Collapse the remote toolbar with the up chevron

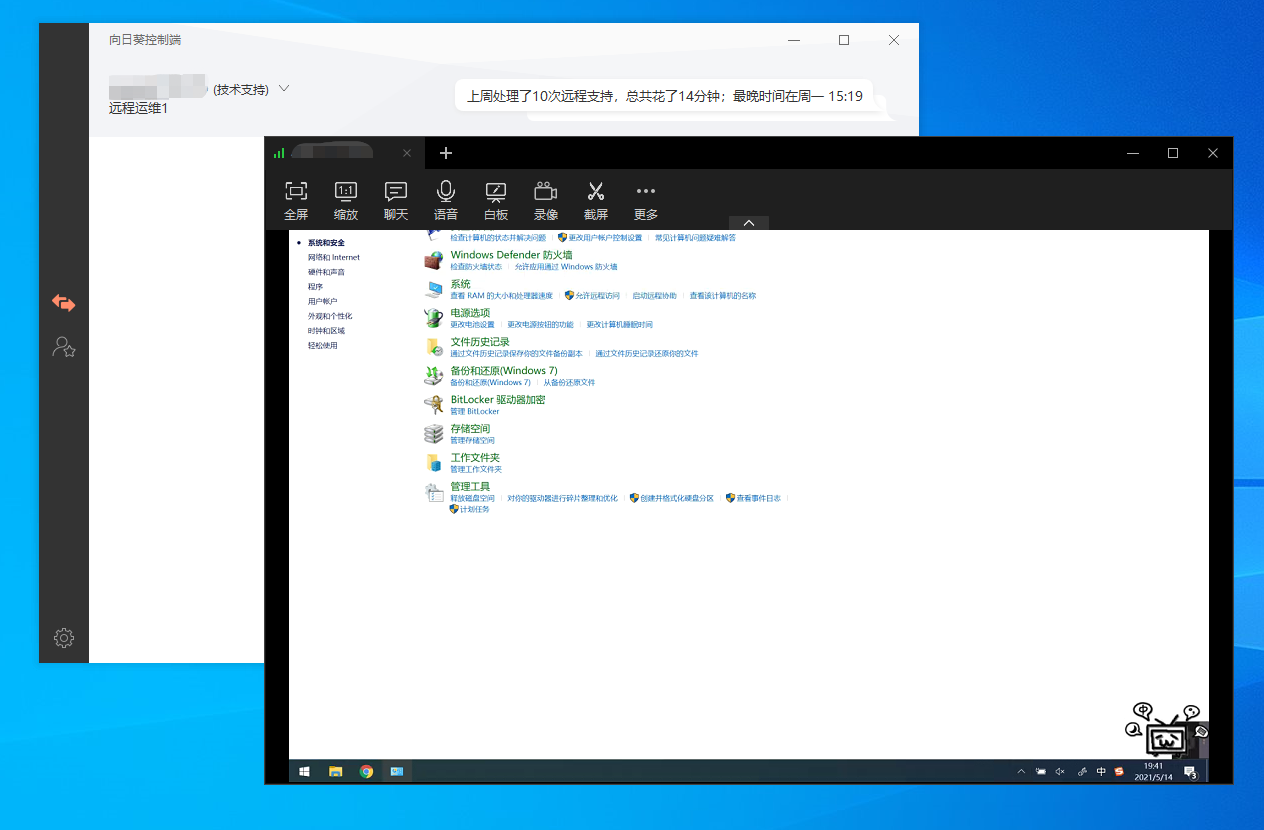pyautogui.click(x=749, y=223)
